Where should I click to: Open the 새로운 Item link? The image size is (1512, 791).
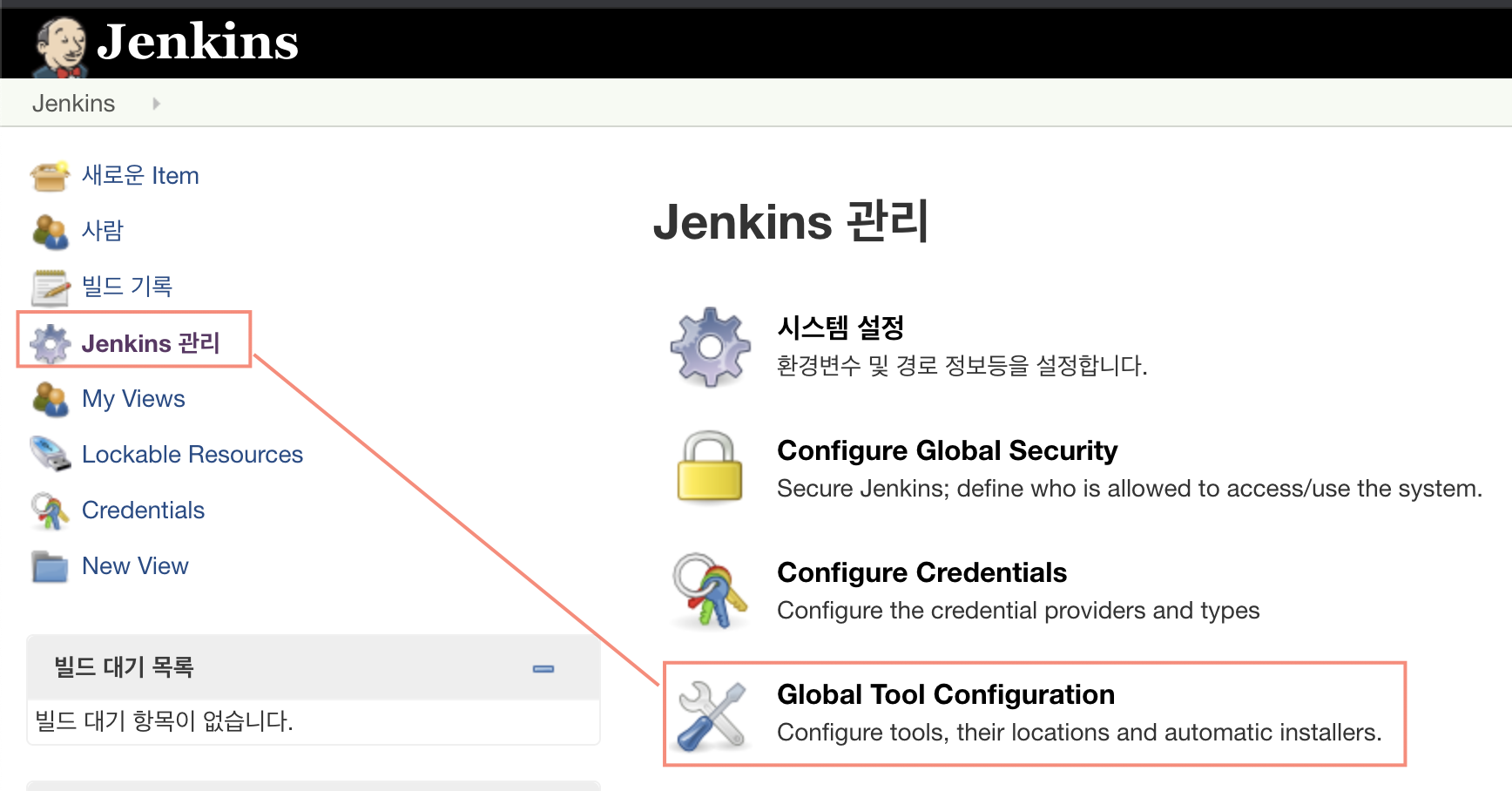click(x=140, y=176)
